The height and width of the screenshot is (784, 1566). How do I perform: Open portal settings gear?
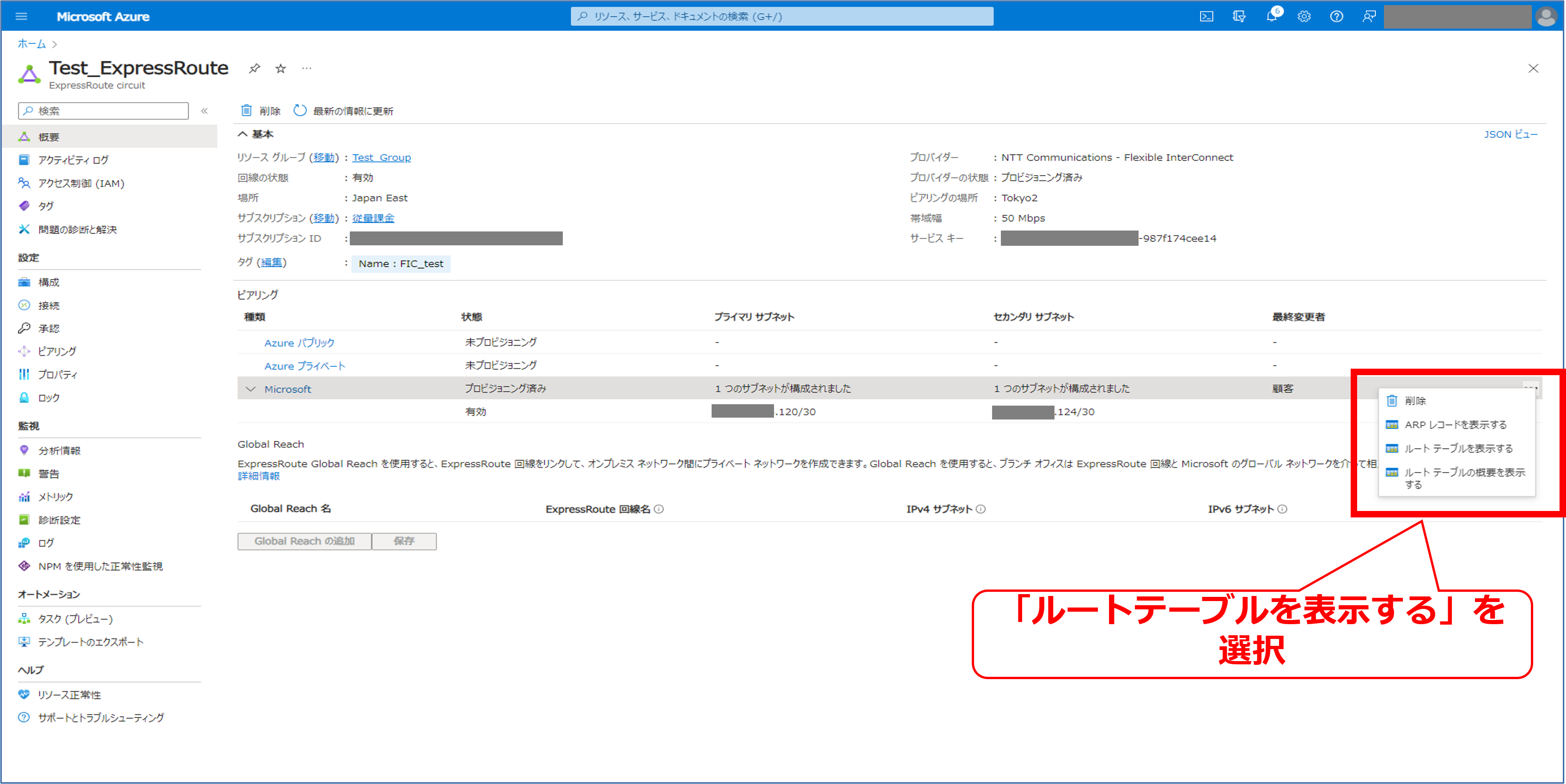click(x=1304, y=17)
